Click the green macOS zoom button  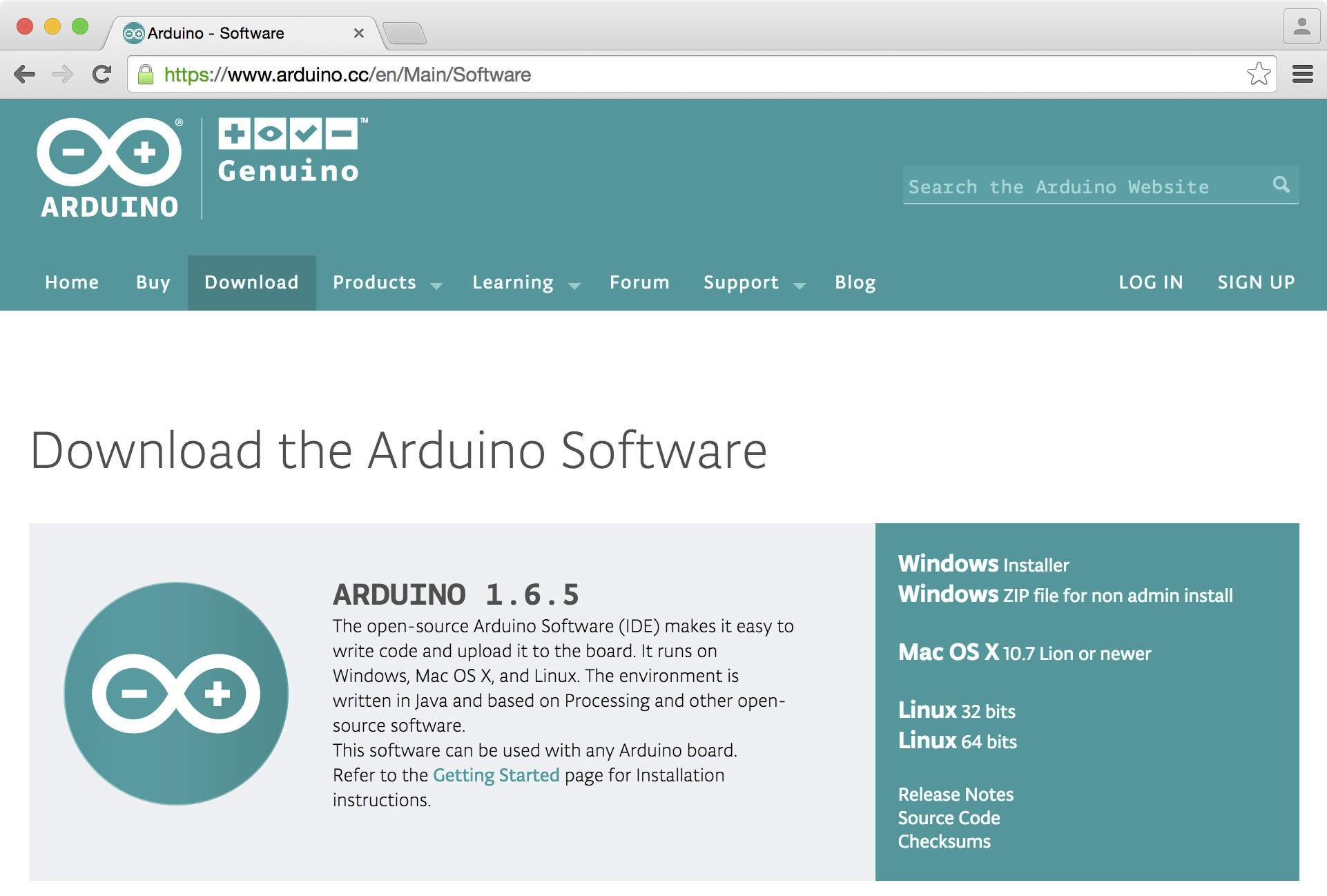(80, 26)
